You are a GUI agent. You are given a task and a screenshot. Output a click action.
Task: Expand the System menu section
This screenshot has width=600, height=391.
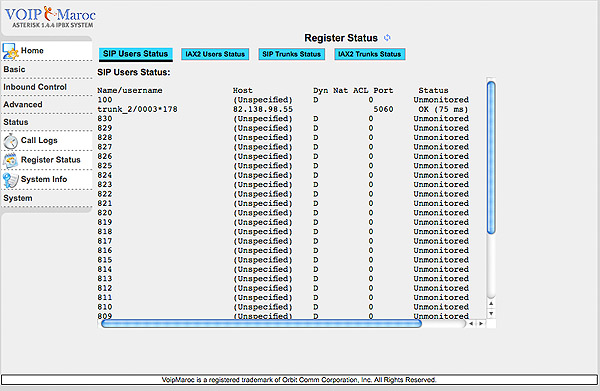(18, 198)
